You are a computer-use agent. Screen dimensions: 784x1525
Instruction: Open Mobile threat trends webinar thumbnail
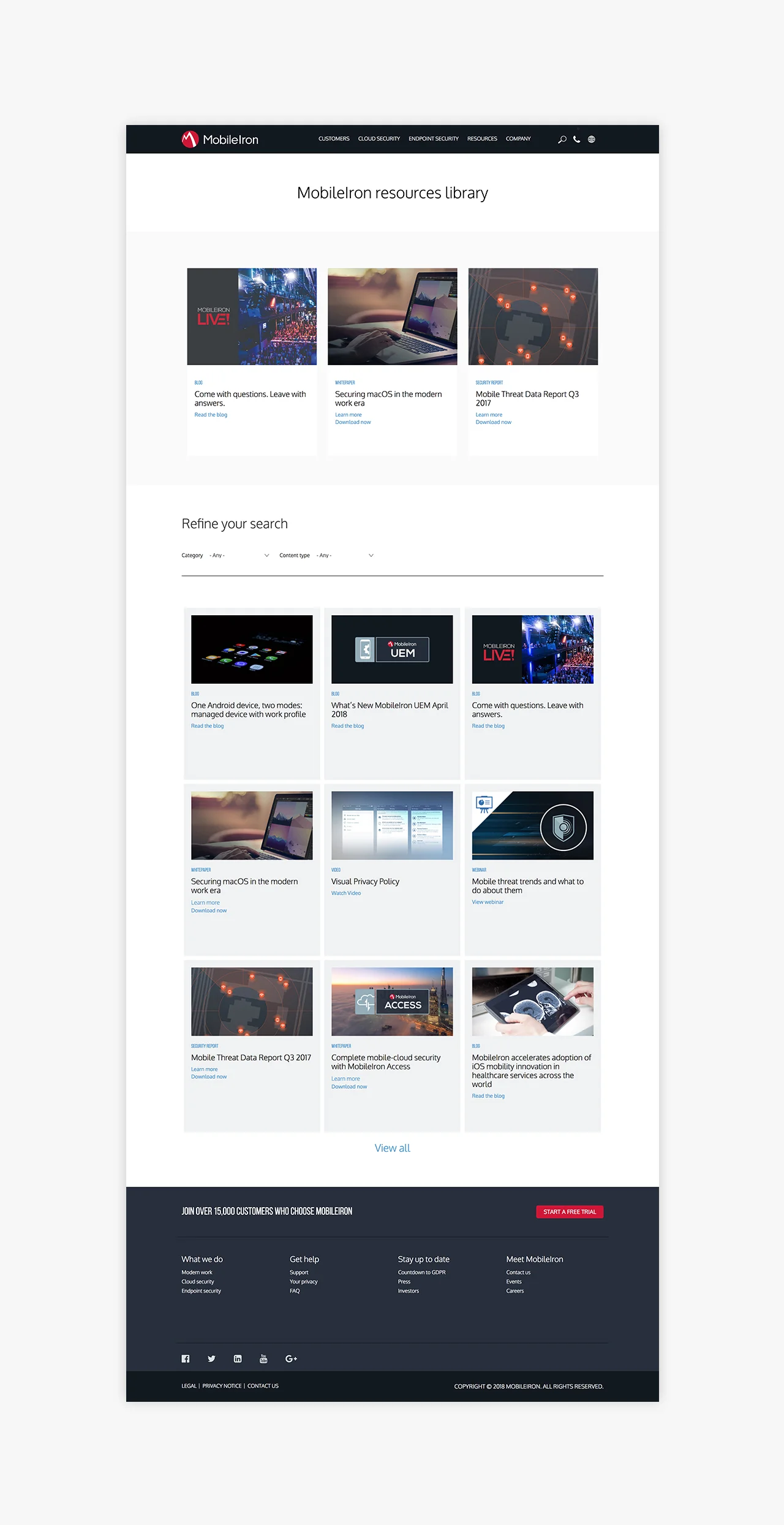(533, 825)
